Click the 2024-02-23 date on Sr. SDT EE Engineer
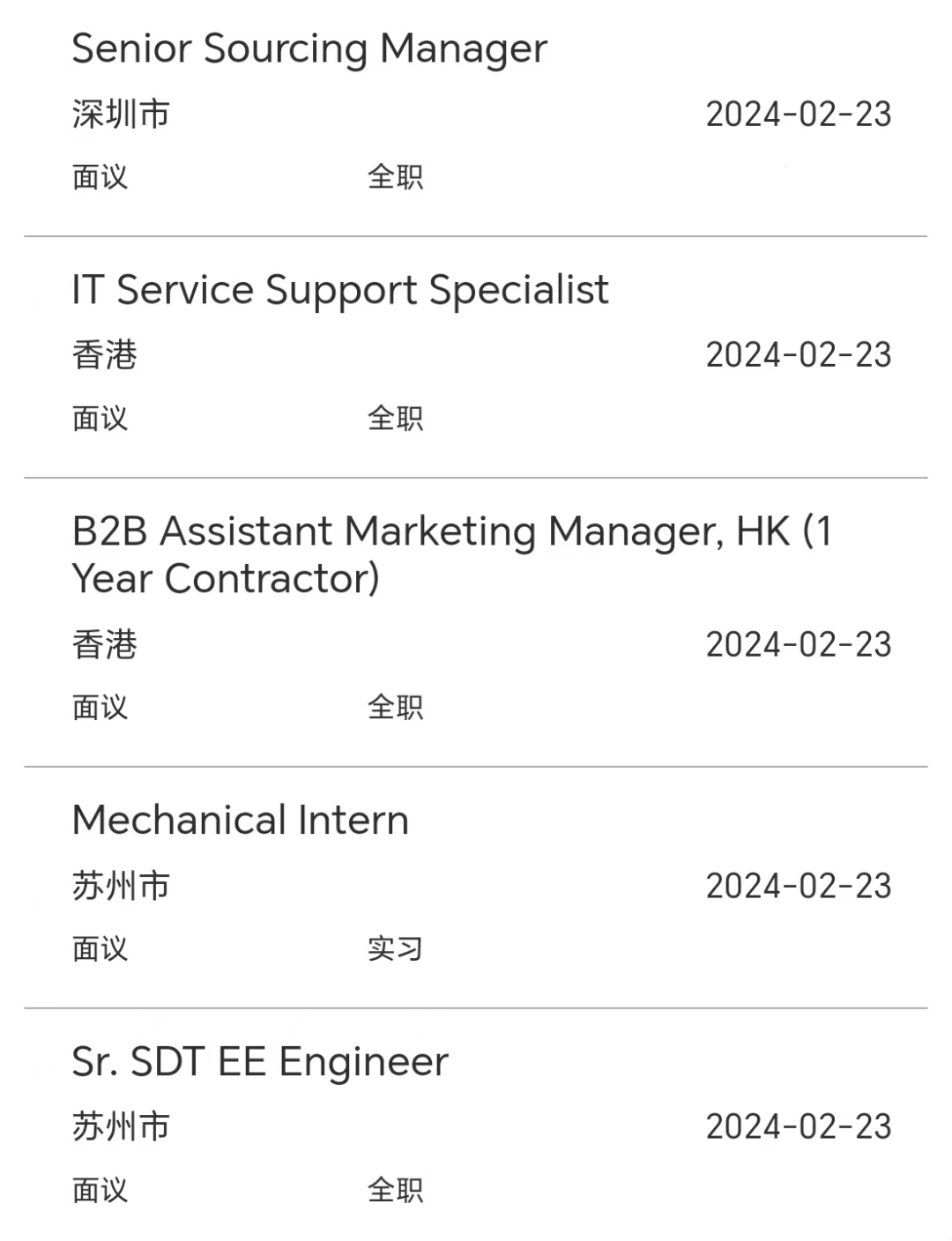This screenshot has width=952, height=1241. coord(799,1126)
